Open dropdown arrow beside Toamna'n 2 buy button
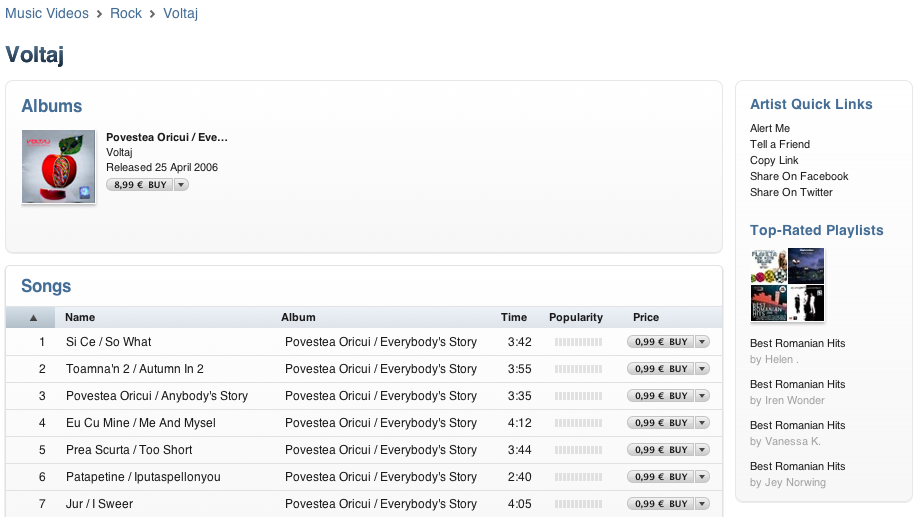The image size is (922, 517). [702, 369]
